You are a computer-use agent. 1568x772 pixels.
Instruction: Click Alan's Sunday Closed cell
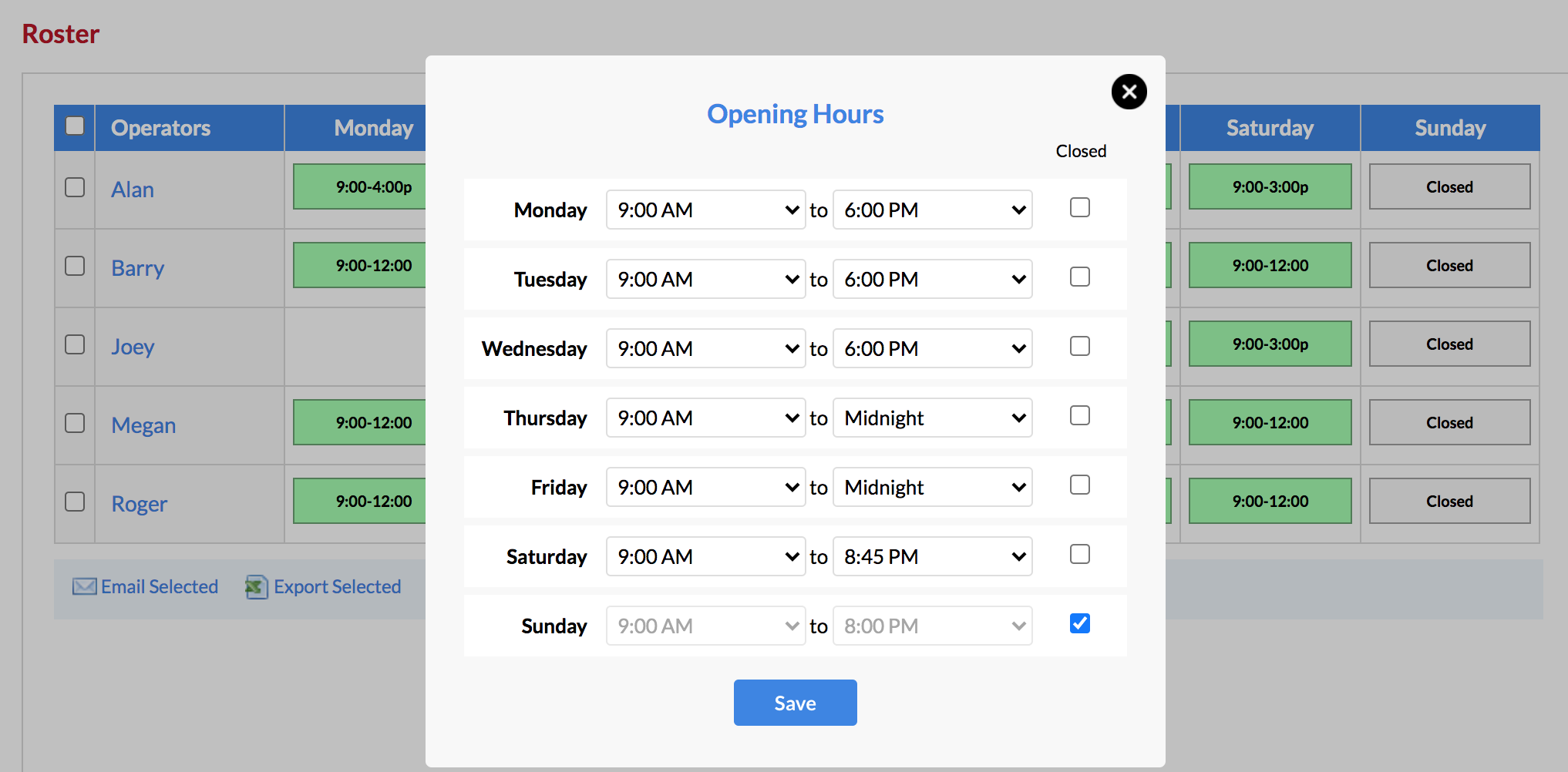tap(1449, 186)
